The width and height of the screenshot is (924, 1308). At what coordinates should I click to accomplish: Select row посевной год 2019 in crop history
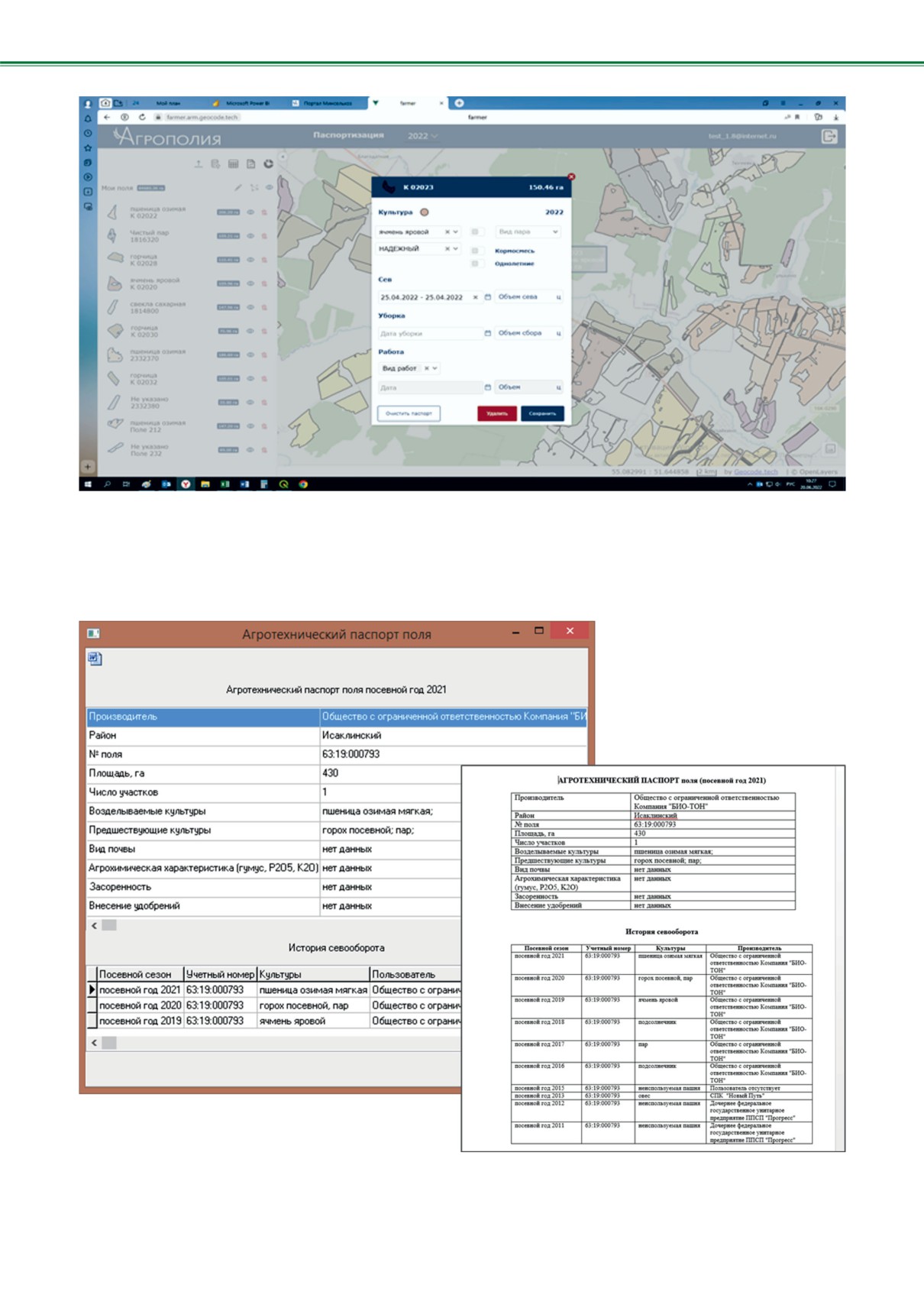(273, 1021)
